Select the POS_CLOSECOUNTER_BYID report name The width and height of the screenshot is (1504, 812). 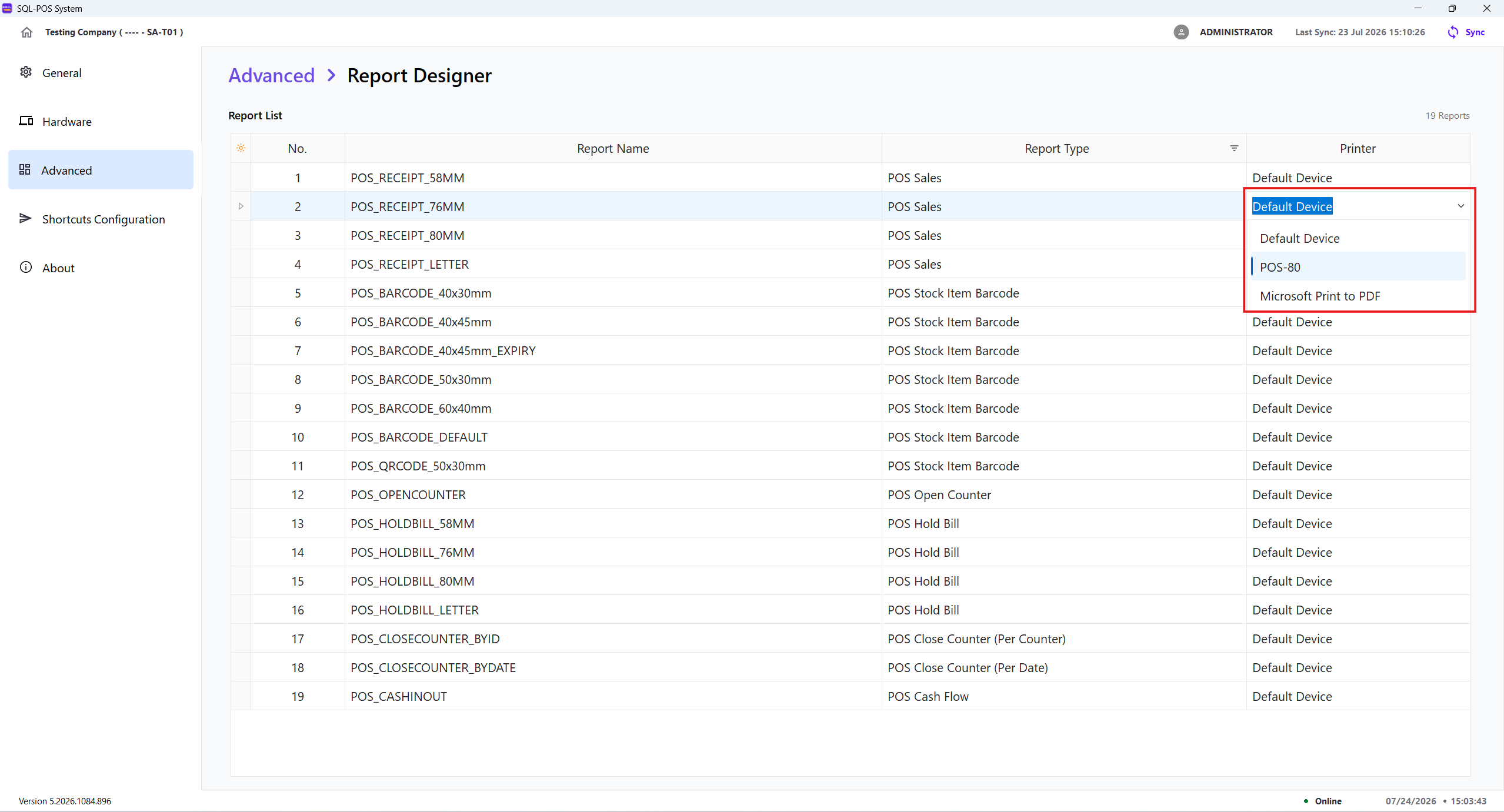coord(425,639)
